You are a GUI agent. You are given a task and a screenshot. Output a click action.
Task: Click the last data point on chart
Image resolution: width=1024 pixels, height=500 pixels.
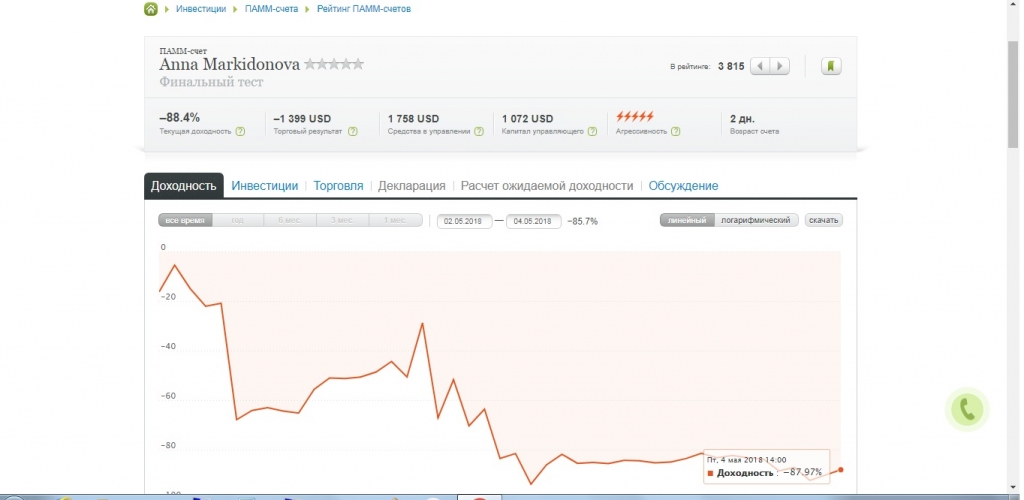click(841, 470)
